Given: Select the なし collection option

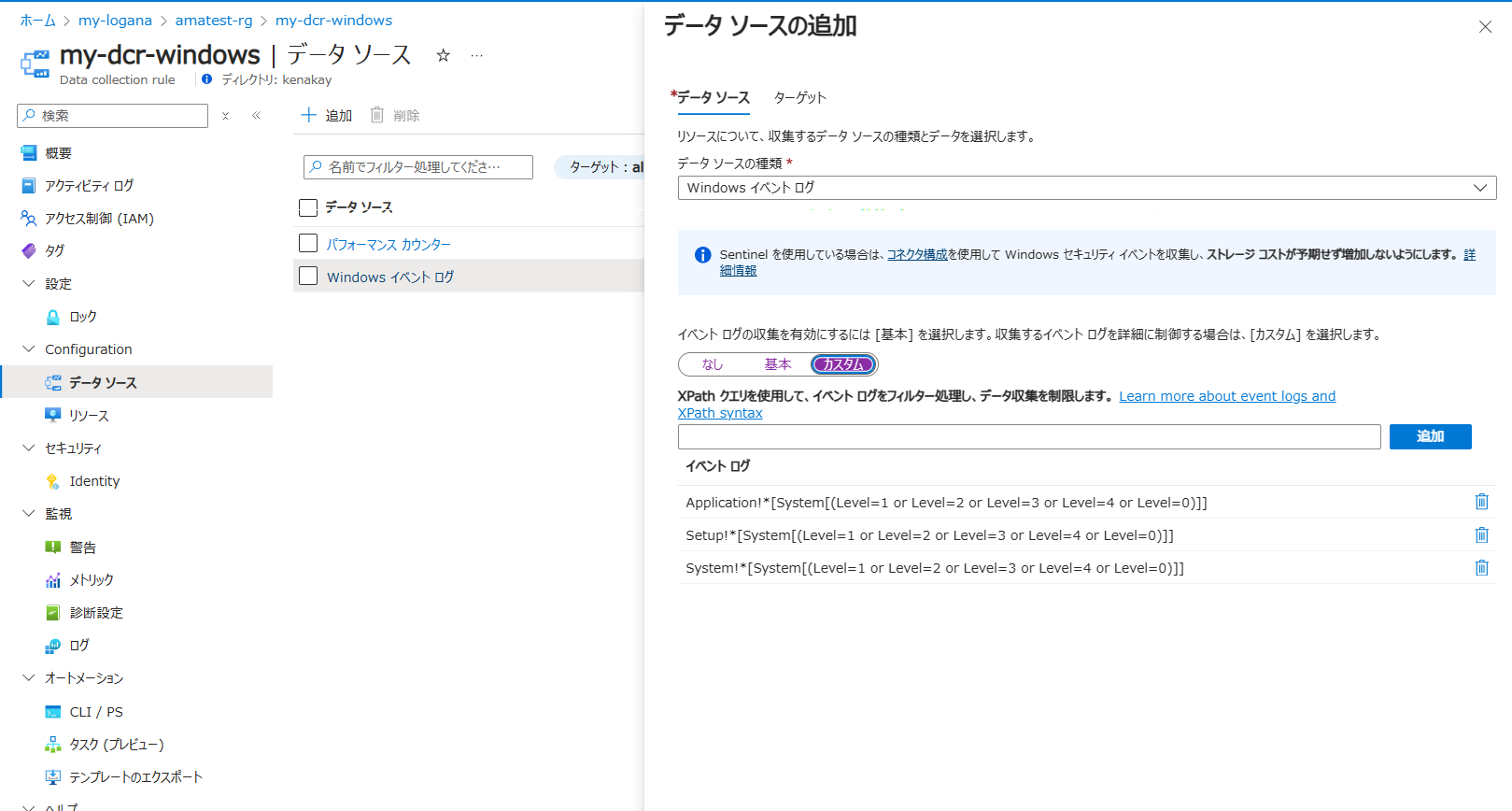Looking at the screenshot, I should point(713,364).
